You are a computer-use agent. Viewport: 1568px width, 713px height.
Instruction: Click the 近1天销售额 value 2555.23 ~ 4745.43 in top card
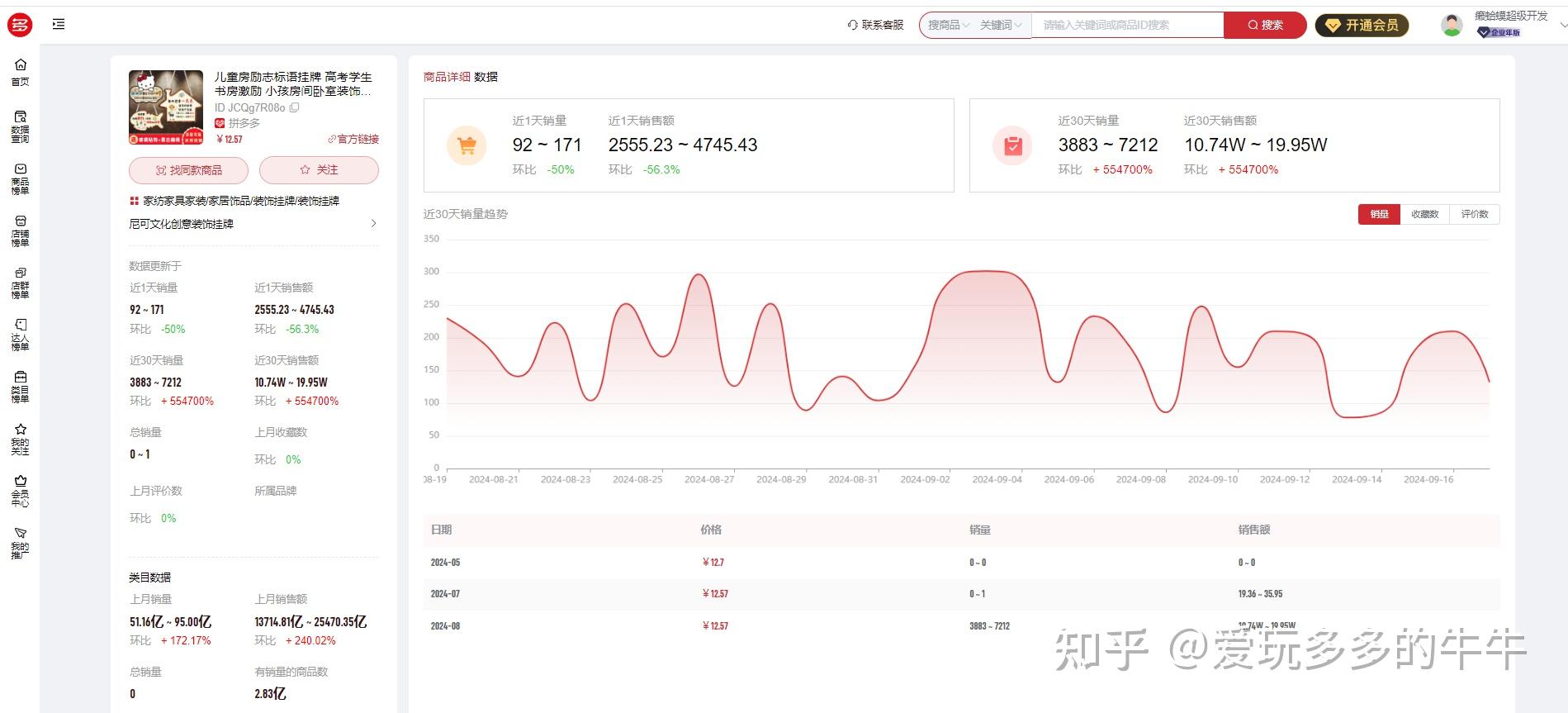(x=683, y=145)
